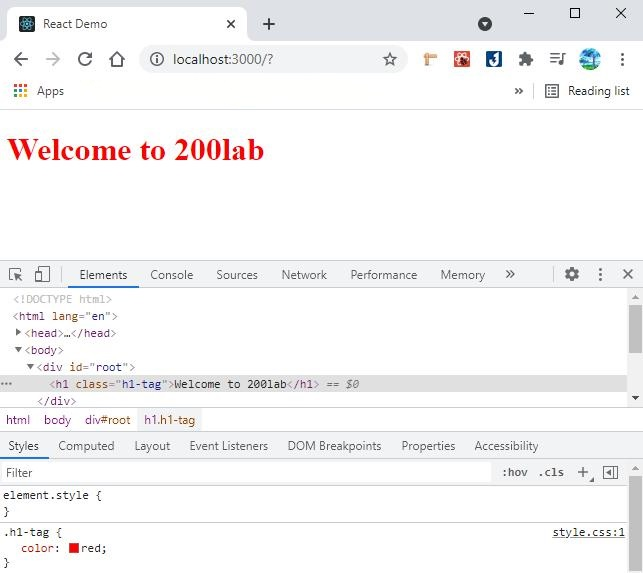The width and height of the screenshot is (643, 573).
Task: Click the browser back arrow
Action: pyautogui.click(x=21, y=59)
